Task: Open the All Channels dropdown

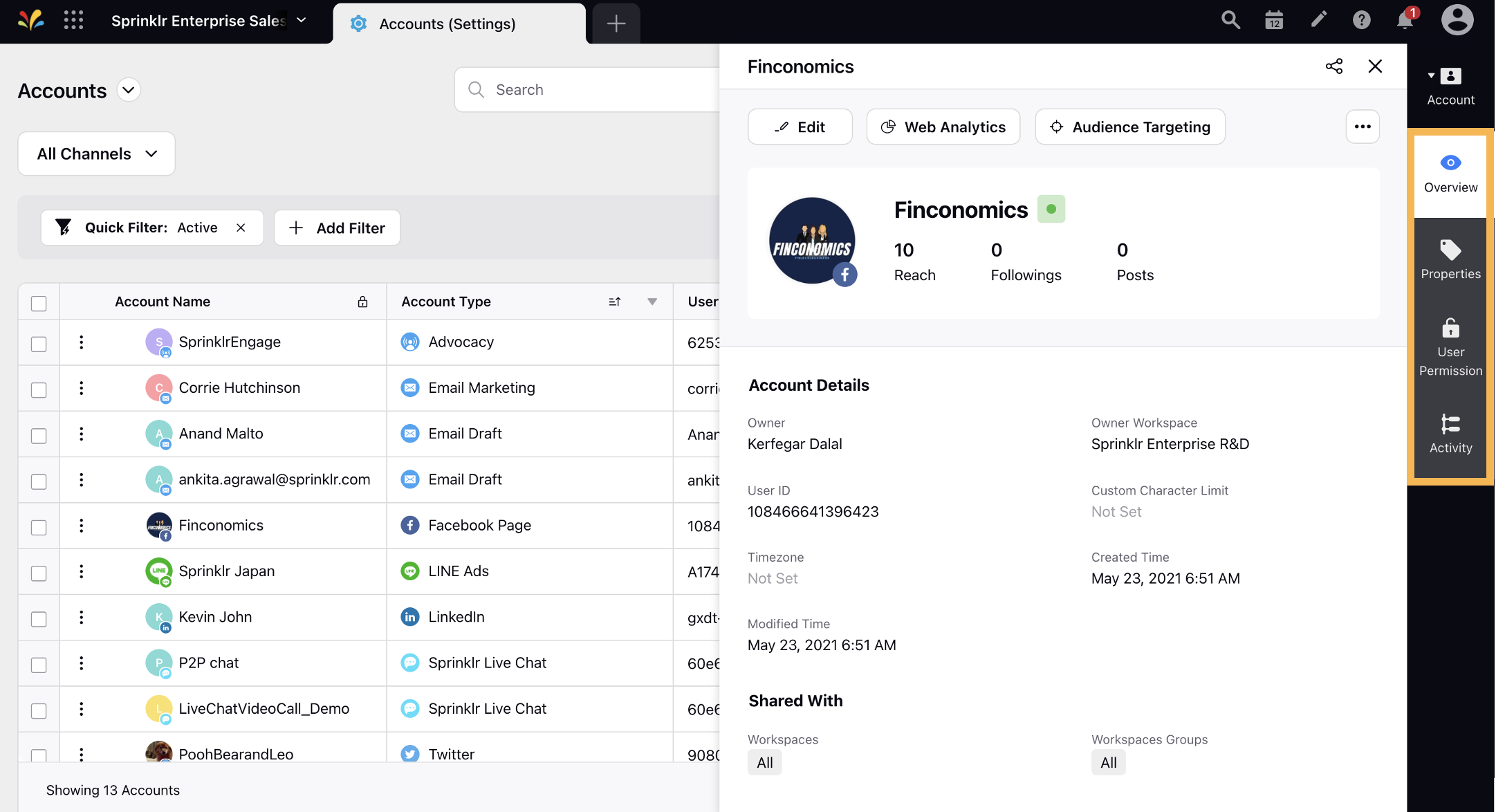Action: coord(96,154)
